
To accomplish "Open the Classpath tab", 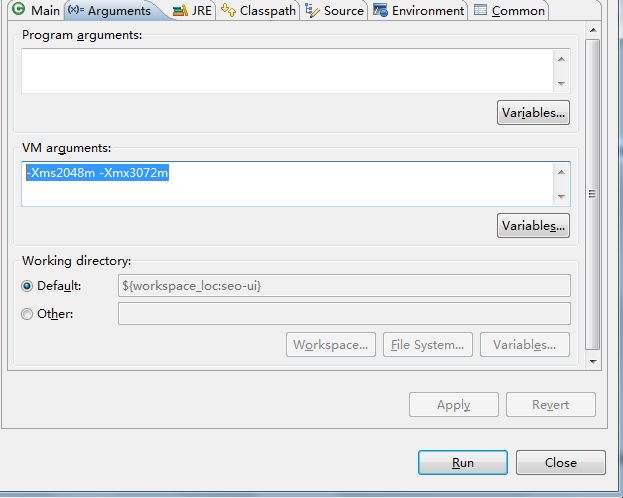I will point(259,10).
